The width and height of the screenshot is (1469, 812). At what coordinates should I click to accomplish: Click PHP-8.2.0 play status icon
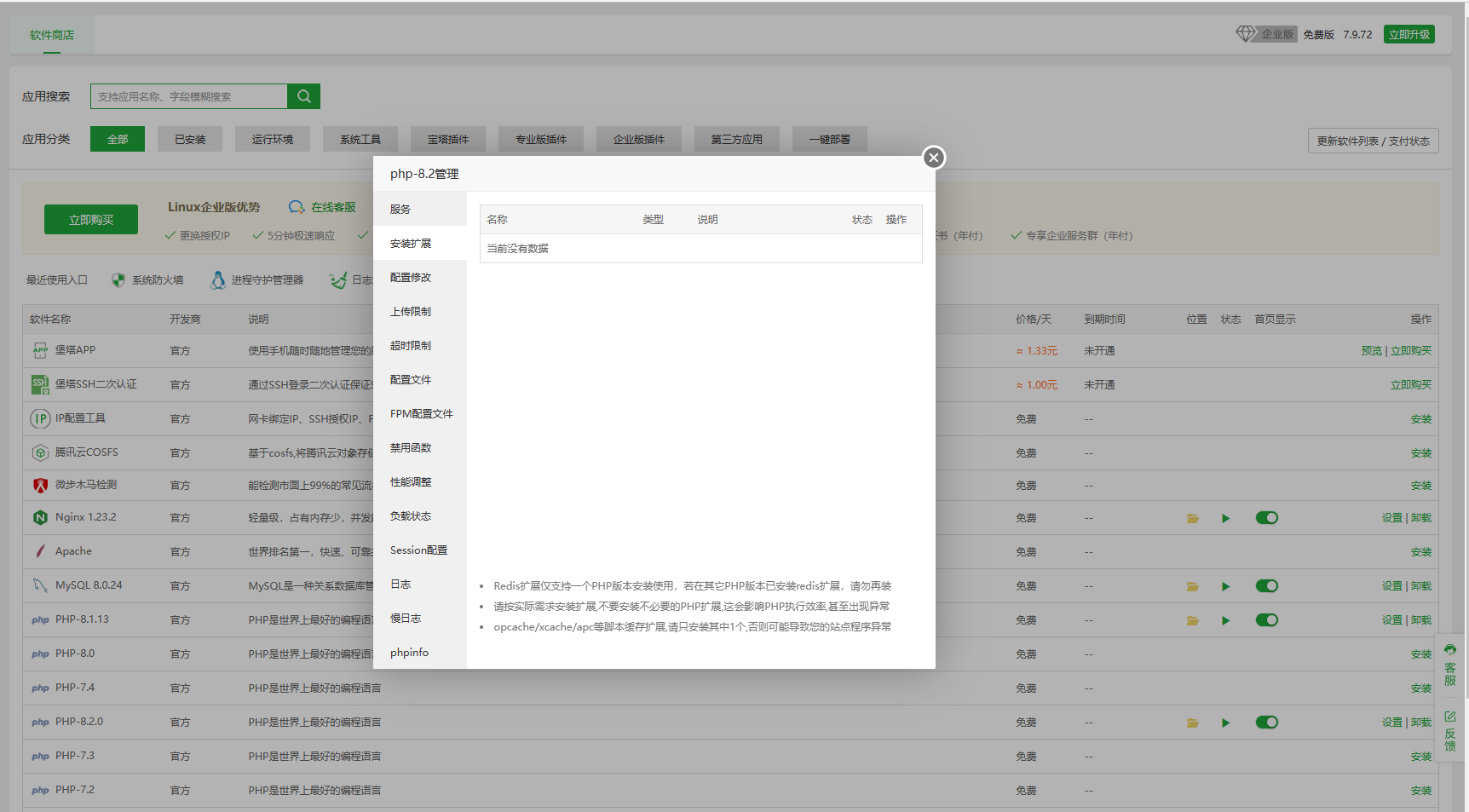click(1225, 723)
